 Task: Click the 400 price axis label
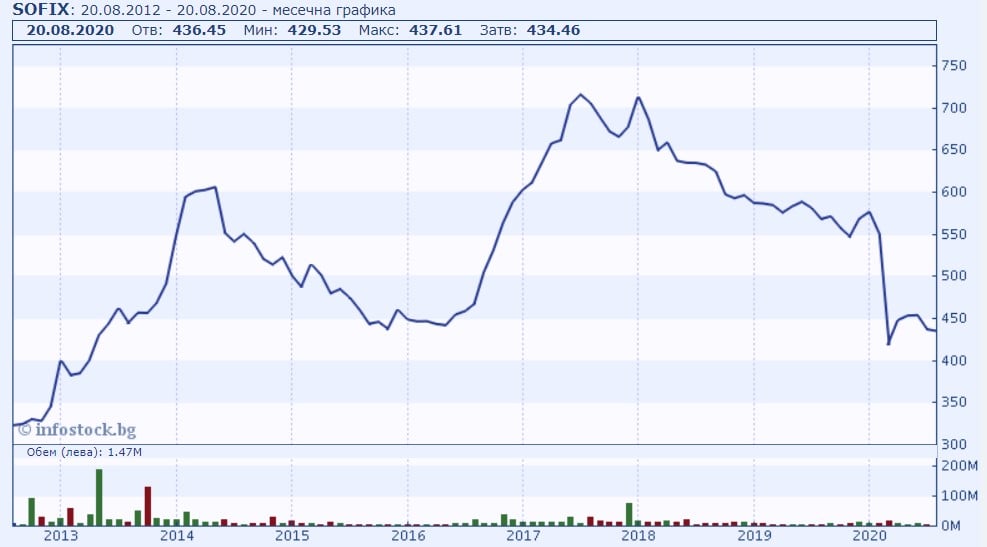954,361
